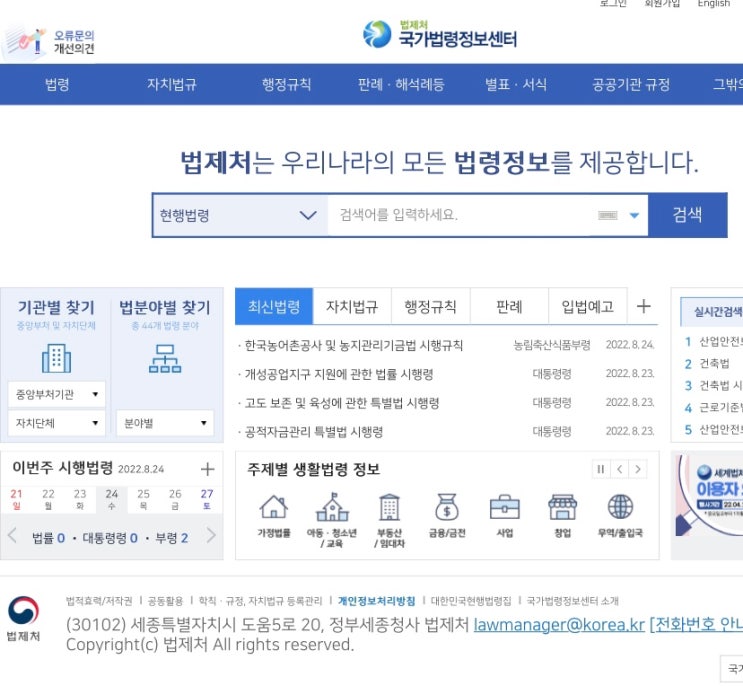The image size is (743, 686).
Task: Select day 27 토 in weekly calendar
Action: [x=207, y=499]
